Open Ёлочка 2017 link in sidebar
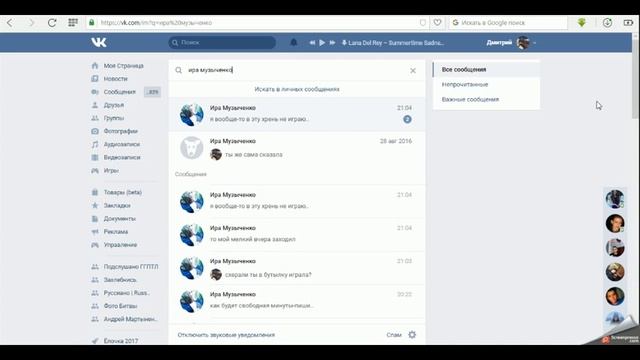 121,340
